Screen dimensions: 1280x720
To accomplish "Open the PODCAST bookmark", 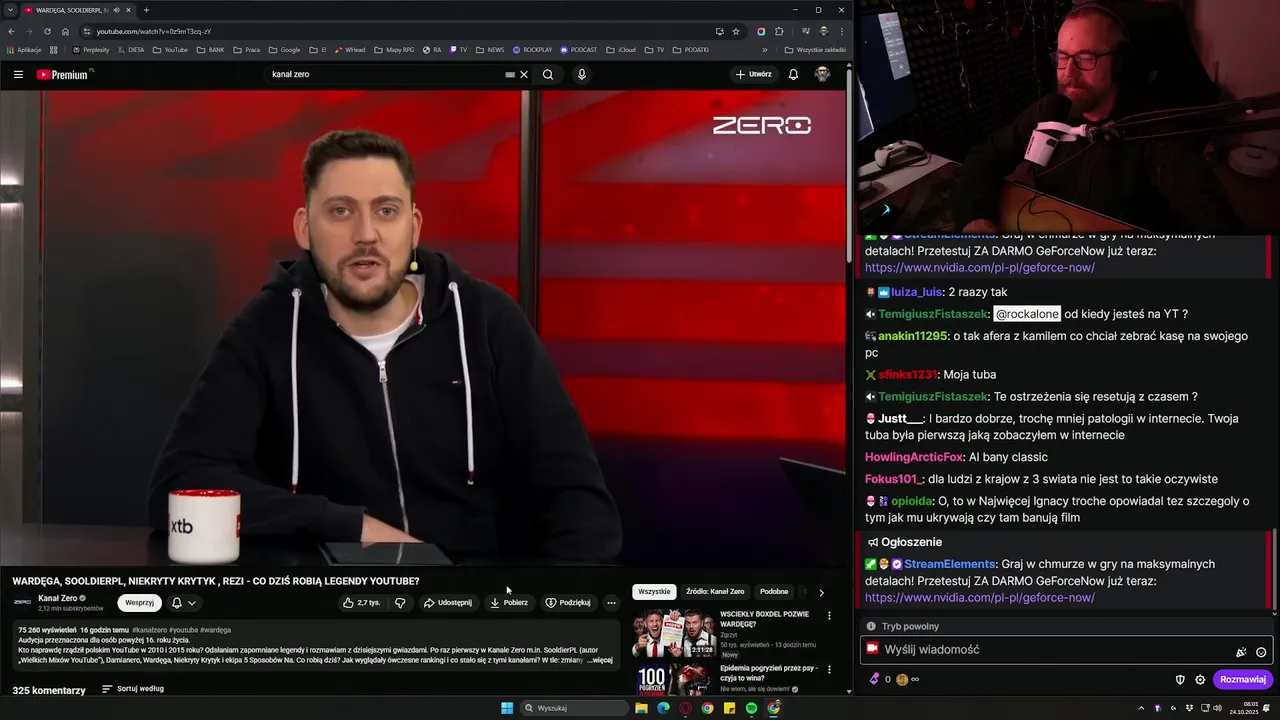I will 579,49.
